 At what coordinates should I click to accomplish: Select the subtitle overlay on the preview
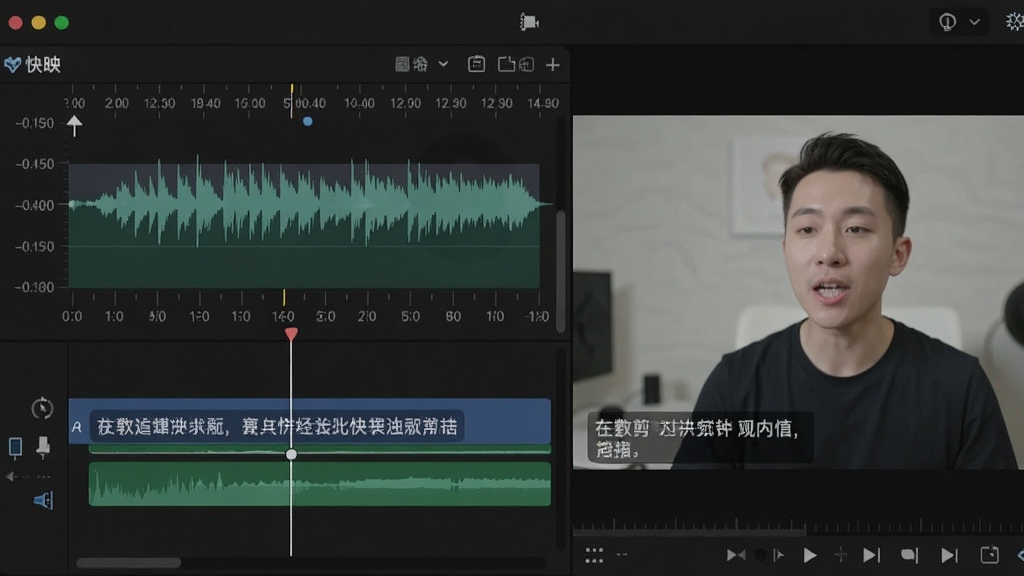(x=700, y=438)
